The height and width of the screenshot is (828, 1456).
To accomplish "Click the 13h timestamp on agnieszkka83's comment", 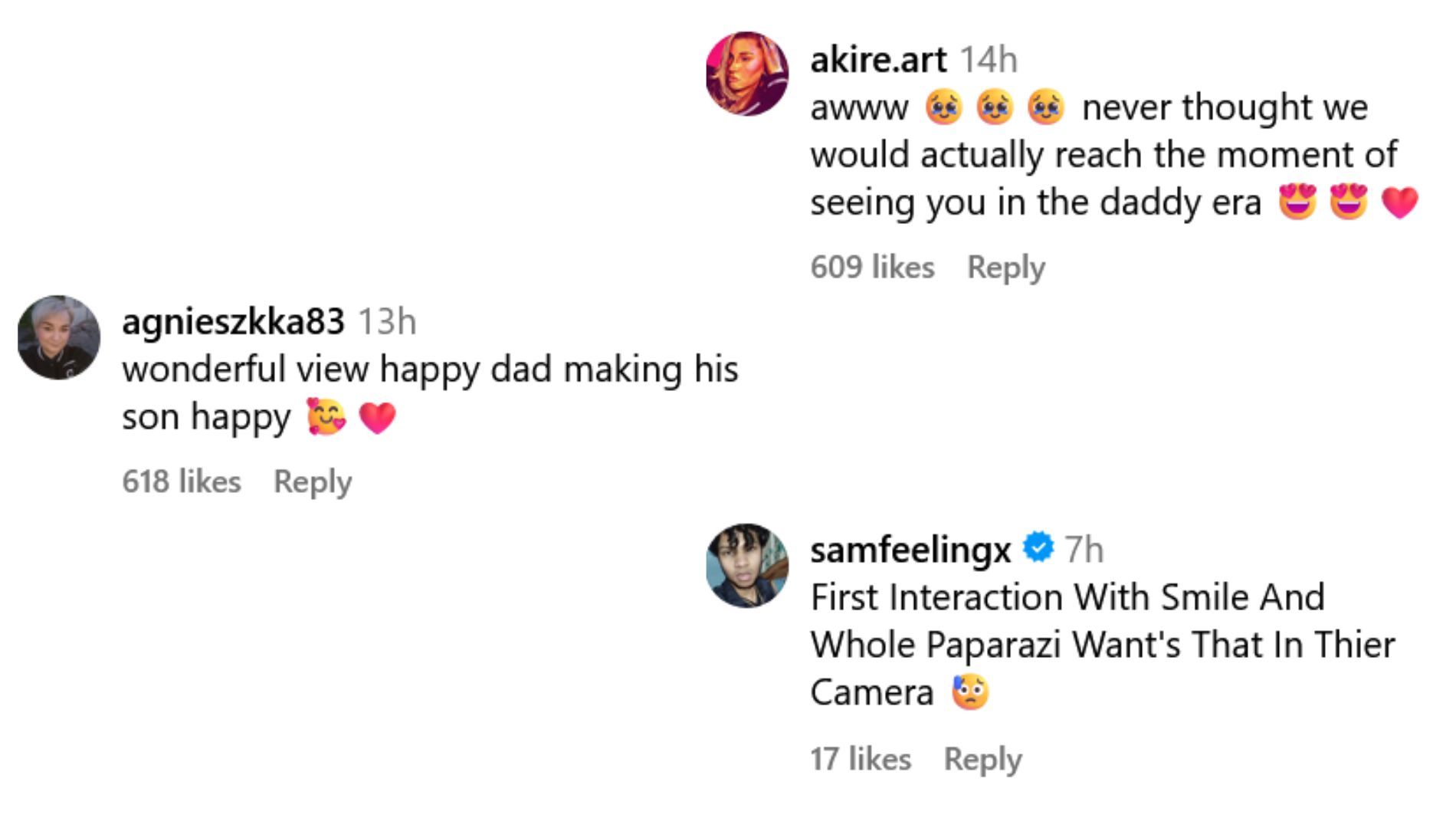I will tap(387, 321).
